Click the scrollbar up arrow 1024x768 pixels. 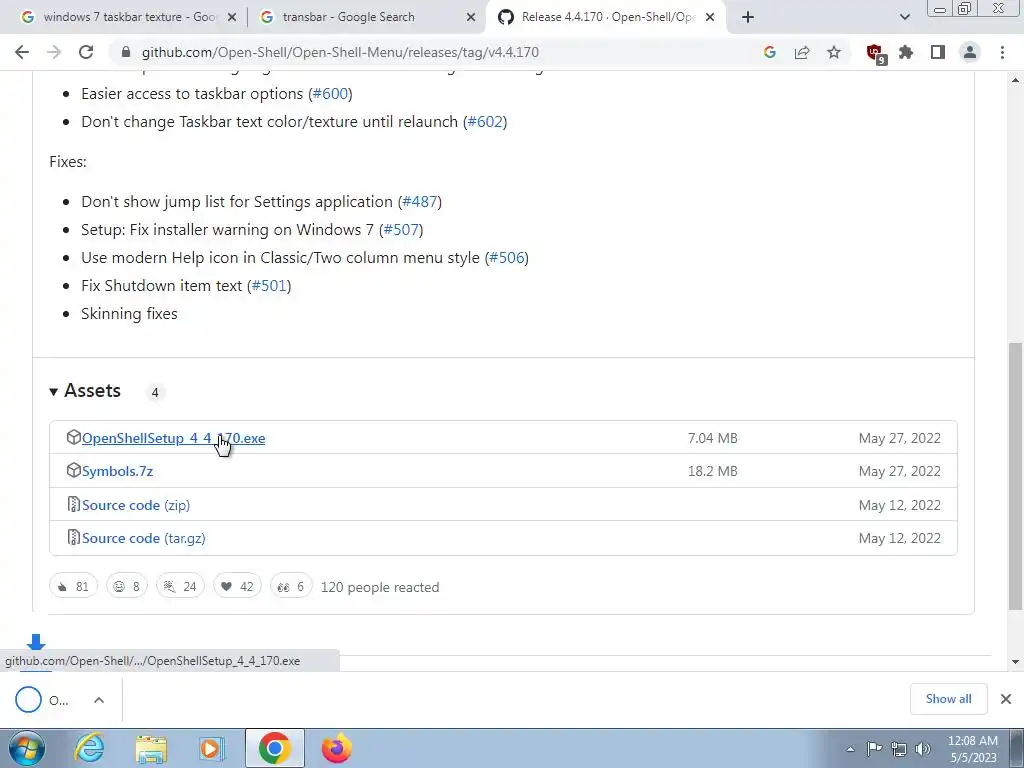tap(1015, 80)
